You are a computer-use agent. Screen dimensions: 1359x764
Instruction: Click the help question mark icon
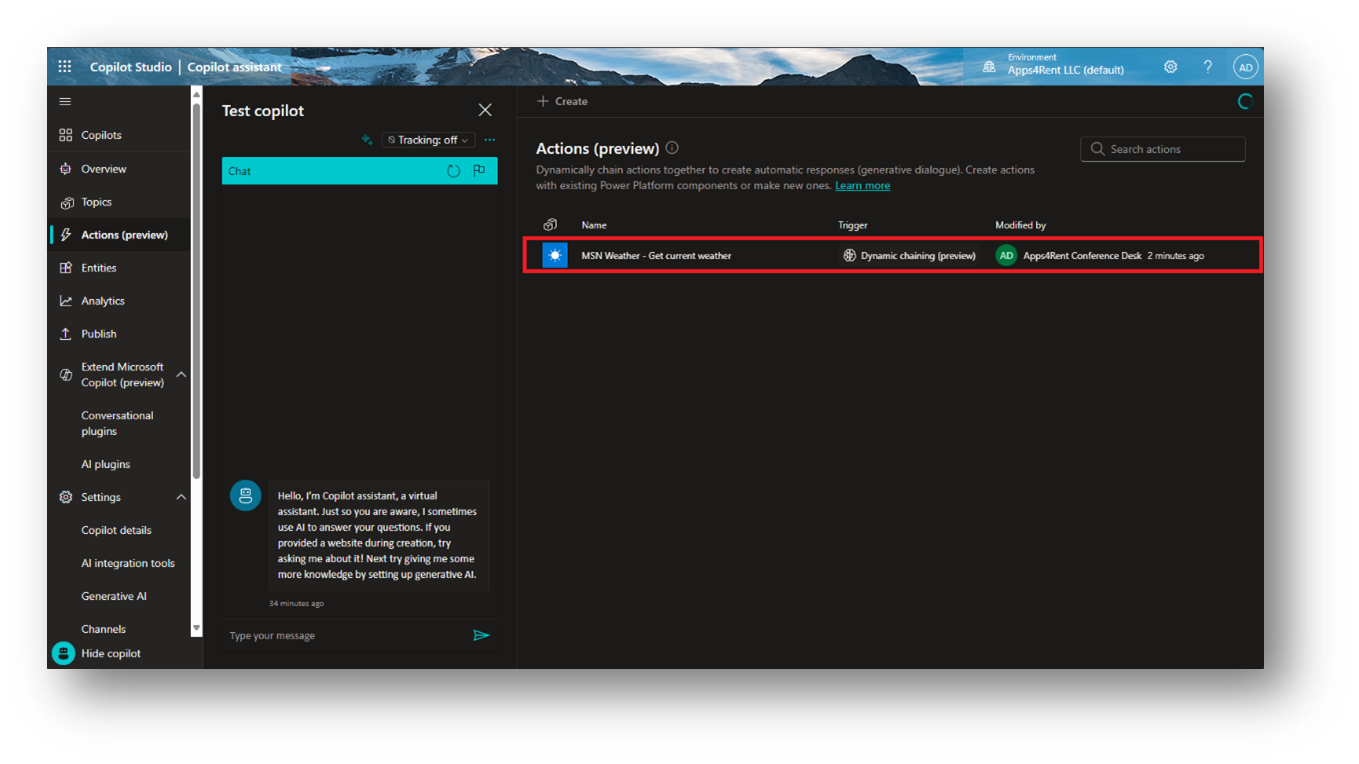click(1207, 66)
